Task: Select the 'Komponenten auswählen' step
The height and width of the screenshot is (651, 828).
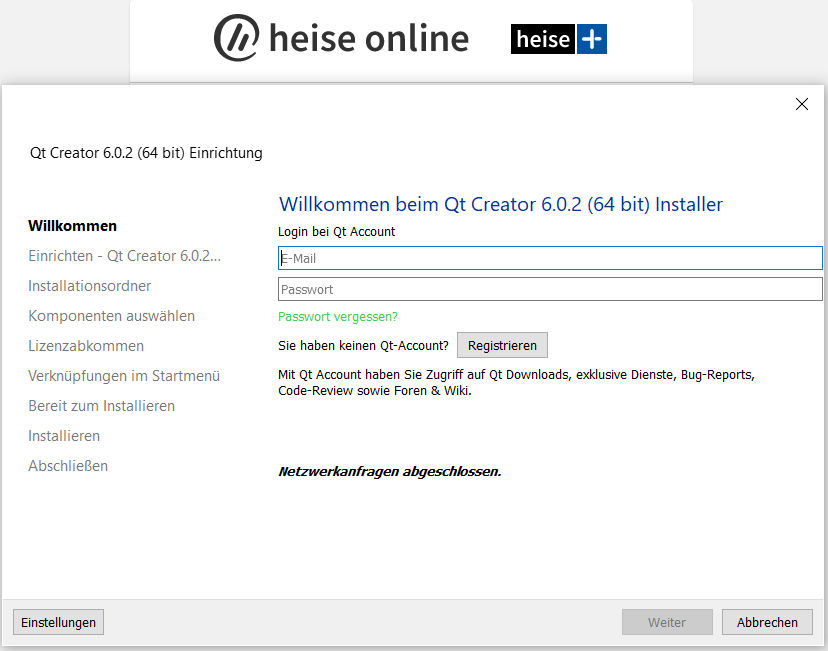Action: click(111, 316)
